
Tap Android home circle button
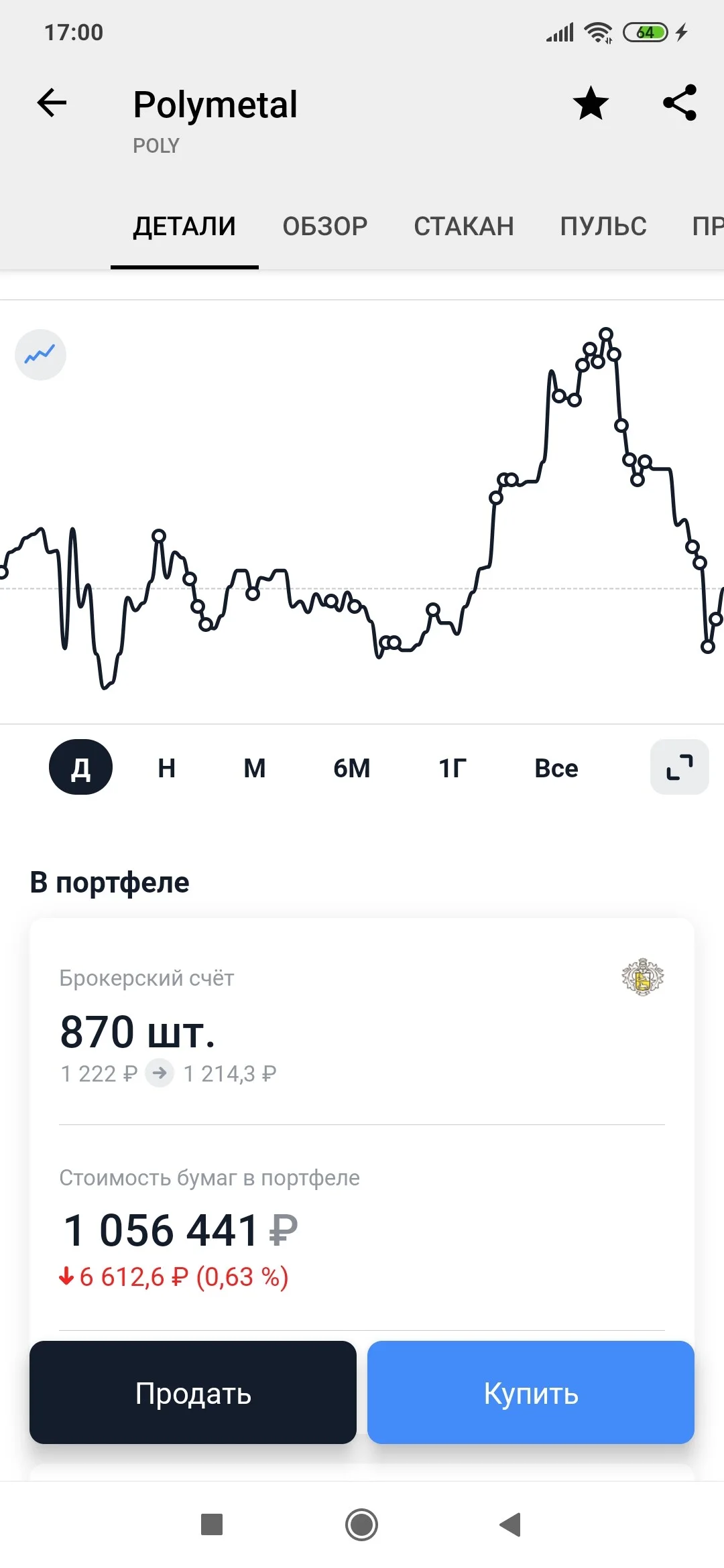[x=362, y=1524]
